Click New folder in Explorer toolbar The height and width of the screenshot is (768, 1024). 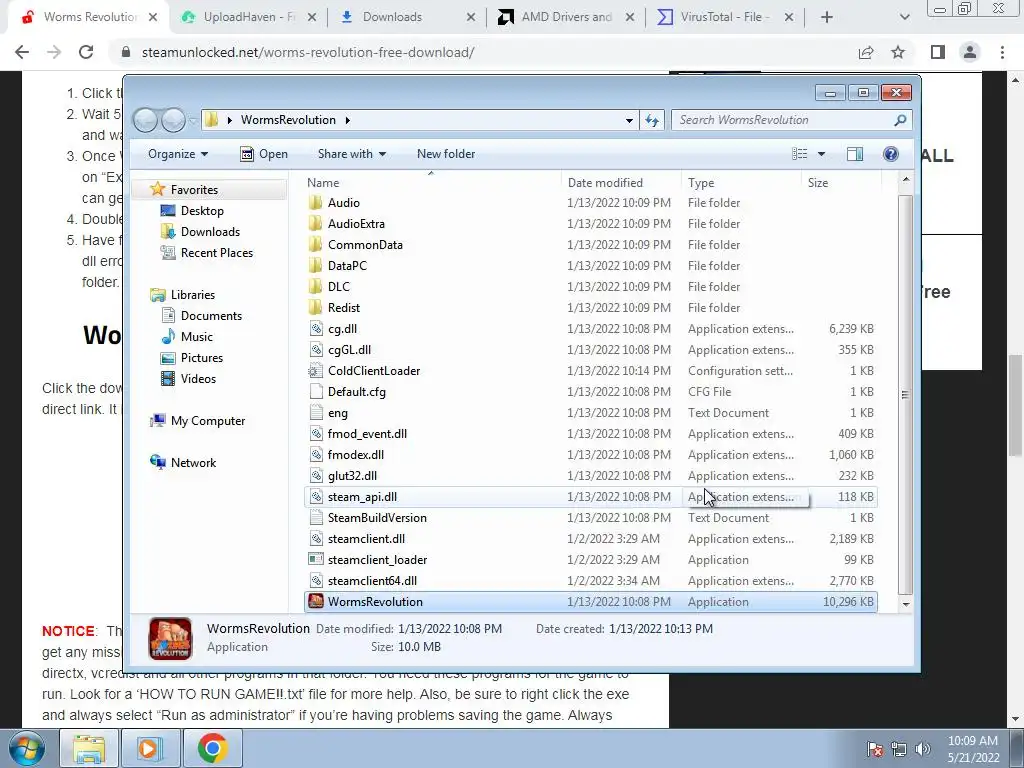pyautogui.click(x=446, y=154)
